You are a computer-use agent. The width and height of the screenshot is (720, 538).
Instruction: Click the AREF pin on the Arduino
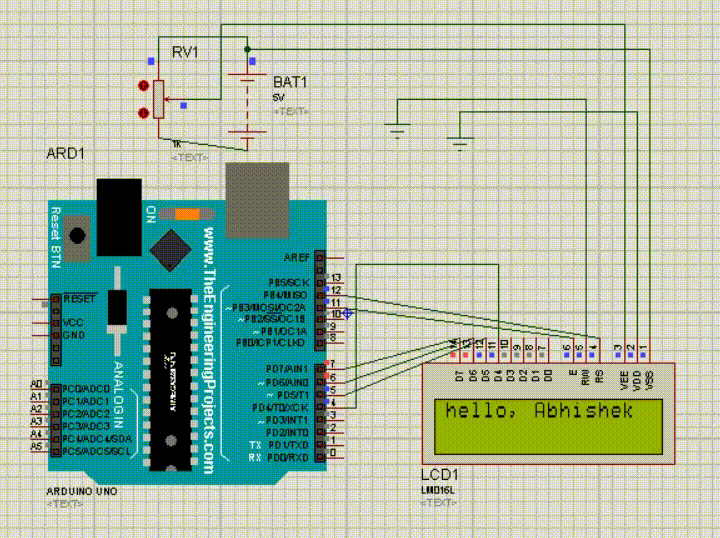coord(320,258)
